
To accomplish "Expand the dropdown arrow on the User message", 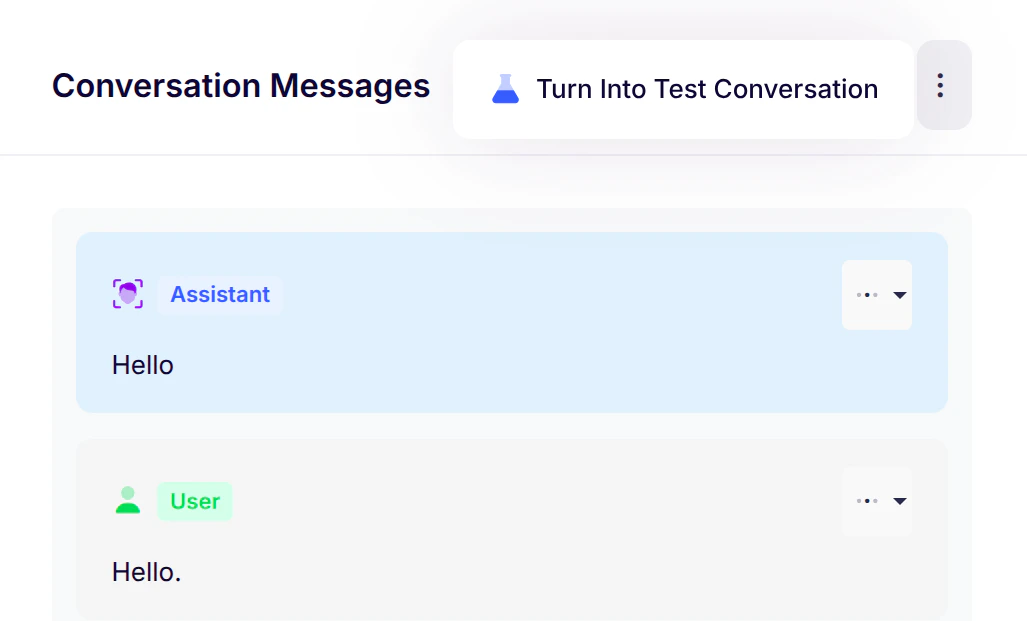I will pos(899,501).
